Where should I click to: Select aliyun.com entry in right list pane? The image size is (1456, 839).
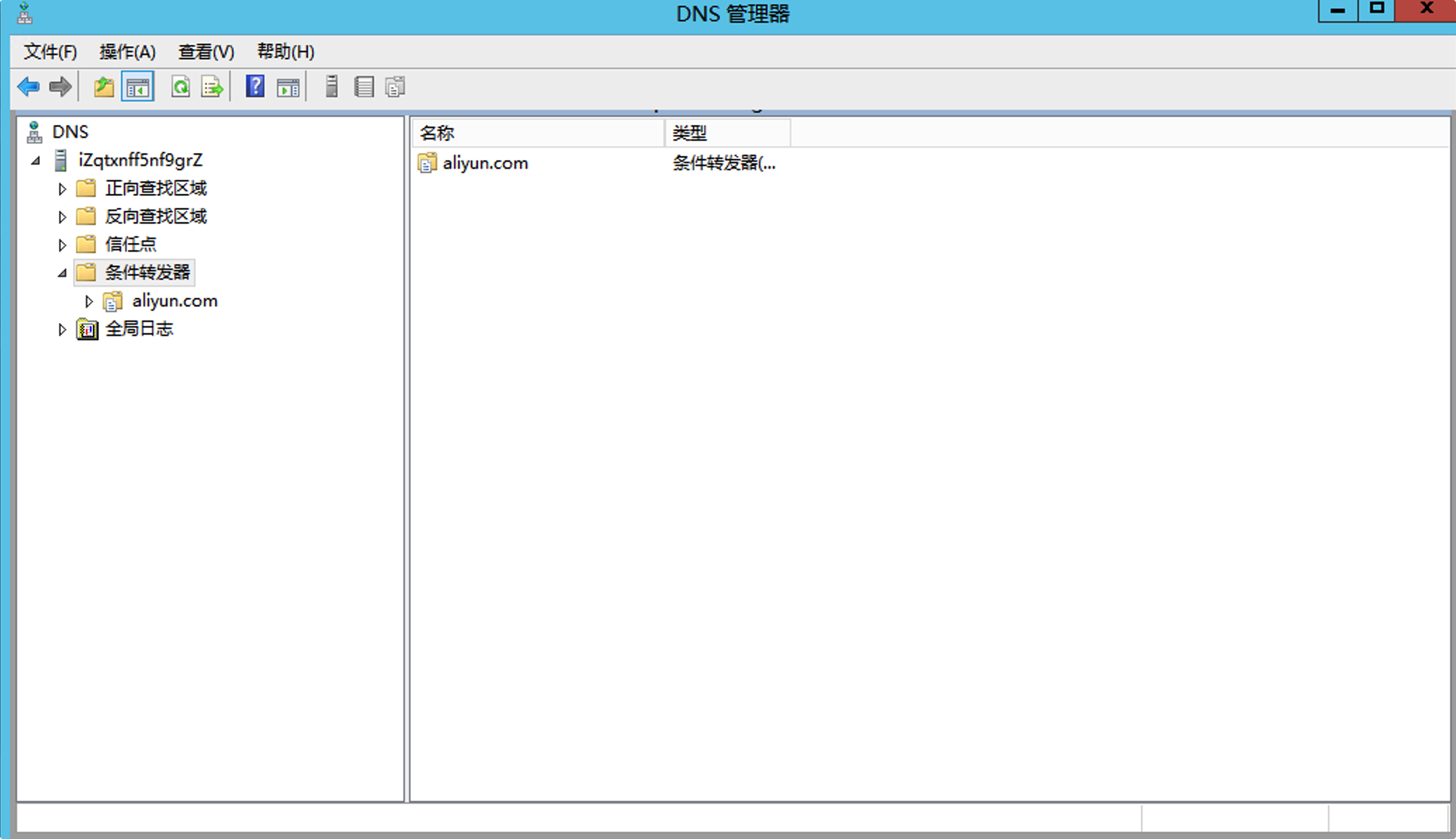pos(485,163)
